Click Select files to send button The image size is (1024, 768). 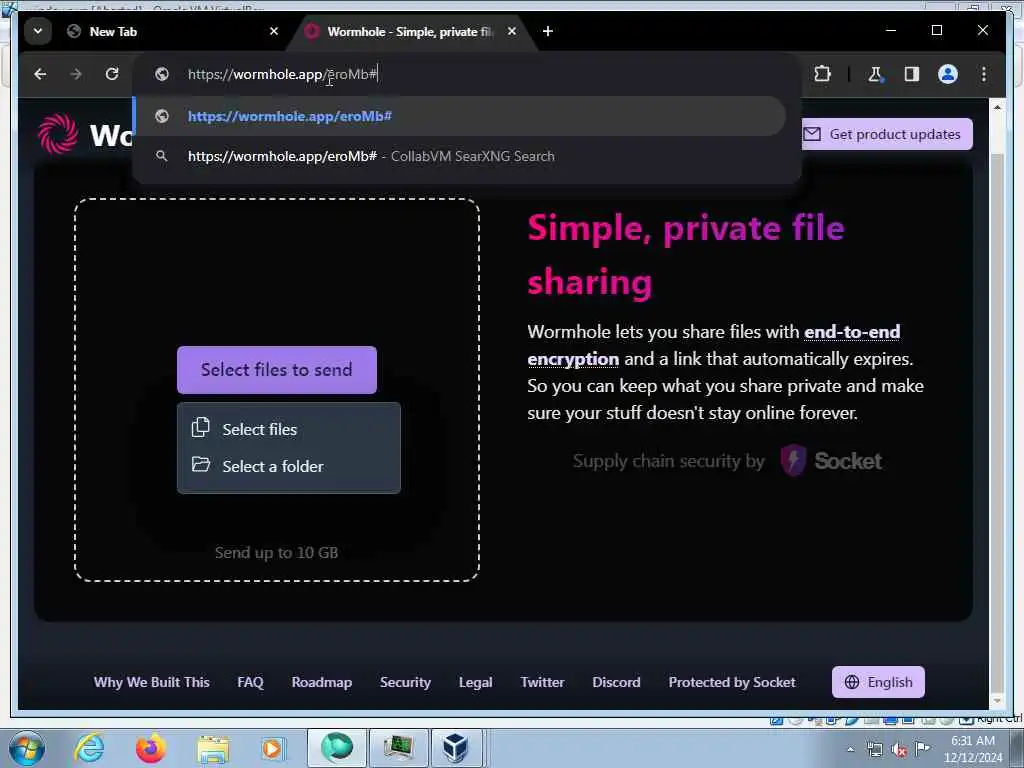tap(277, 370)
